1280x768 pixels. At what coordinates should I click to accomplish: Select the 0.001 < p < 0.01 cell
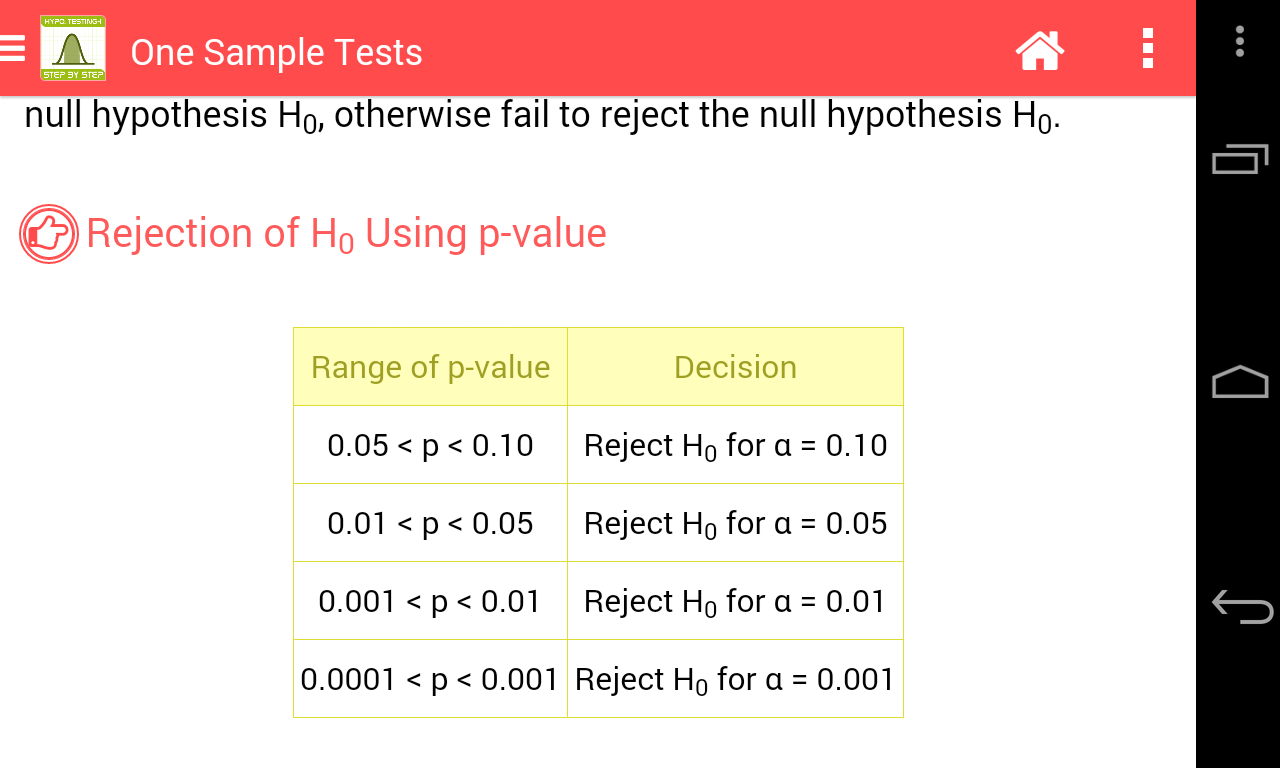point(430,601)
